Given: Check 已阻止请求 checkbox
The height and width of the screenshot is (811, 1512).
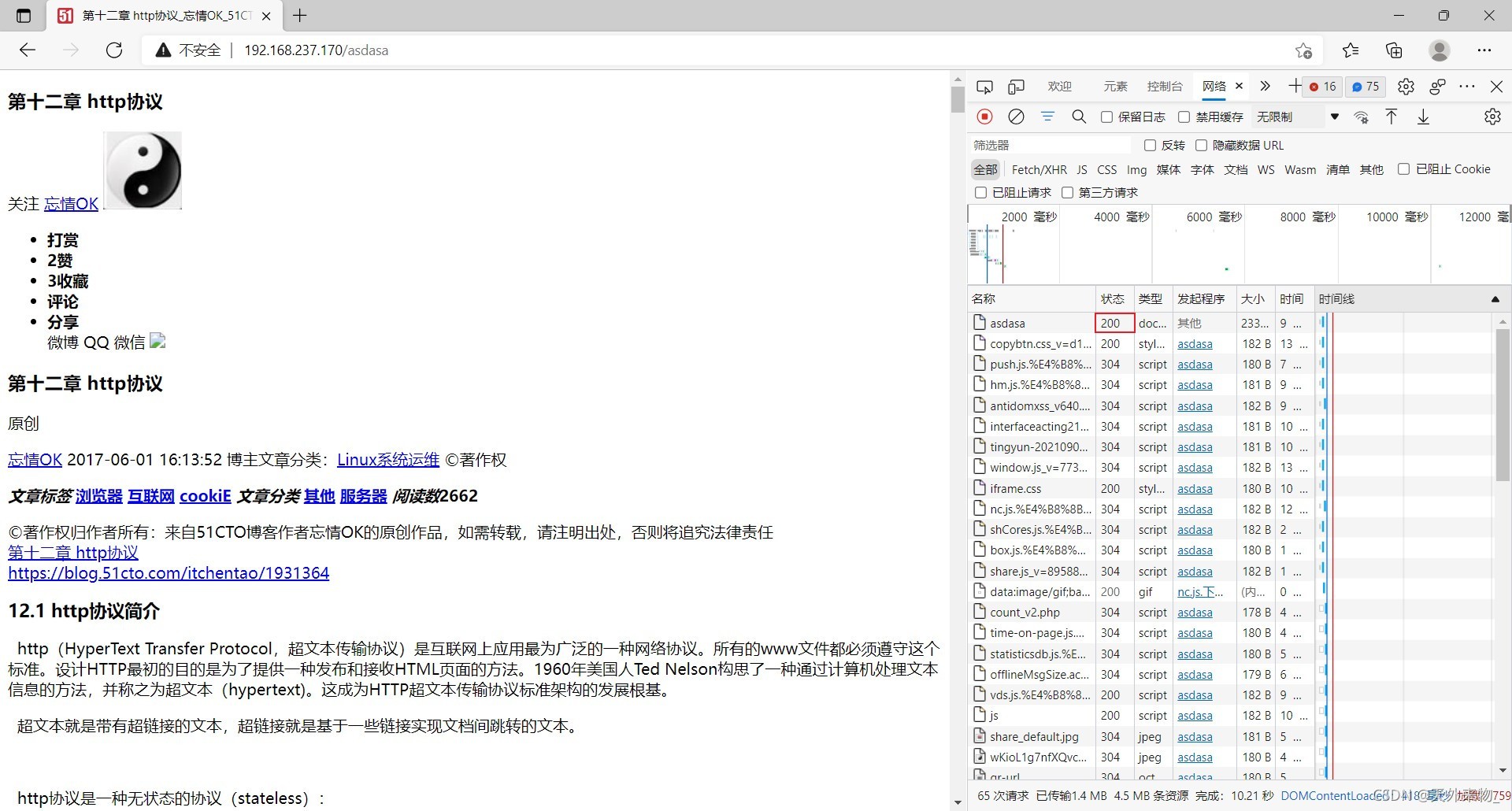Looking at the screenshot, I should point(980,192).
